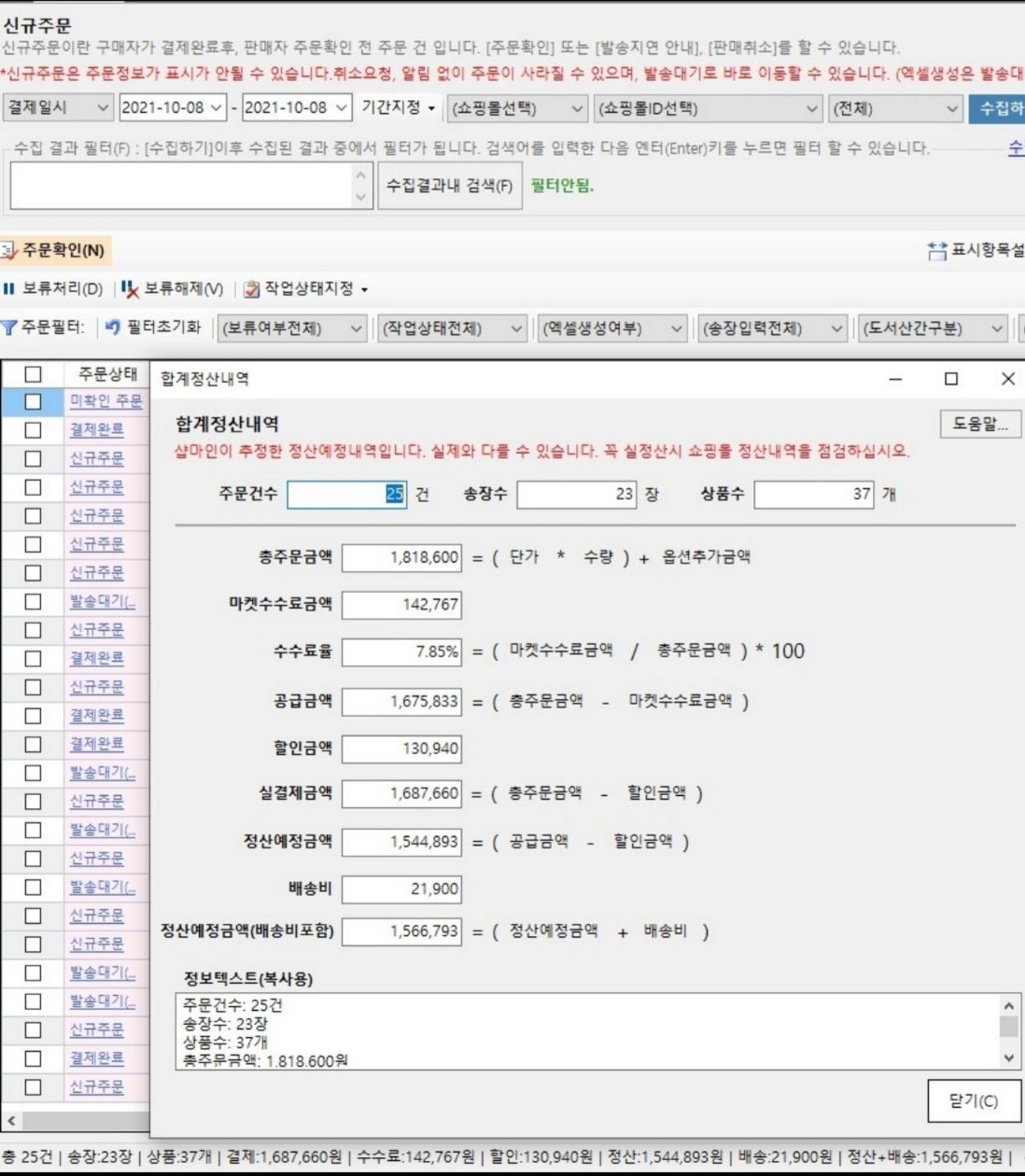Open the 기간지정 period menu
The image size is (1025, 1176).
point(399,108)
